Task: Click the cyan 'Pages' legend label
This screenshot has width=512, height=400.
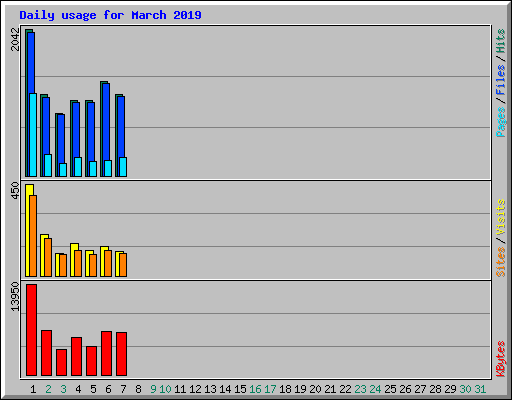Action: pyautogui.click(x=501, y=122)
